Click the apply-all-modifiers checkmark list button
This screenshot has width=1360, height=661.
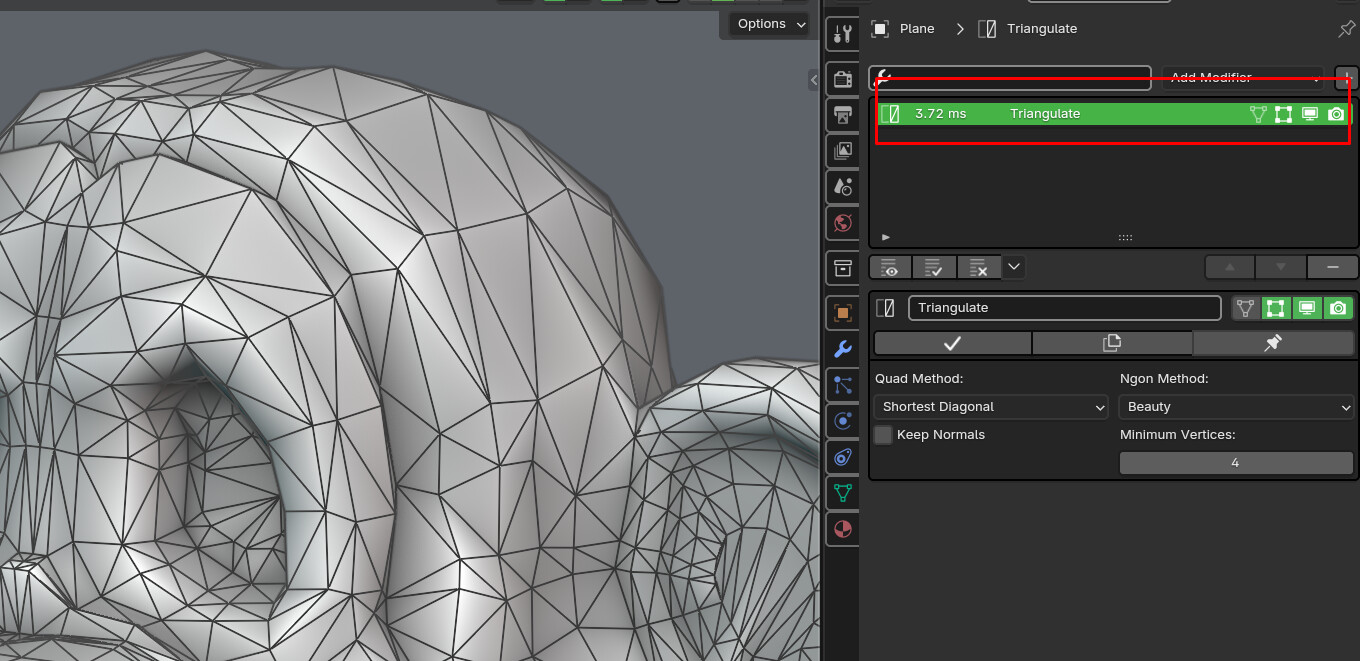[x=934, y=267]
